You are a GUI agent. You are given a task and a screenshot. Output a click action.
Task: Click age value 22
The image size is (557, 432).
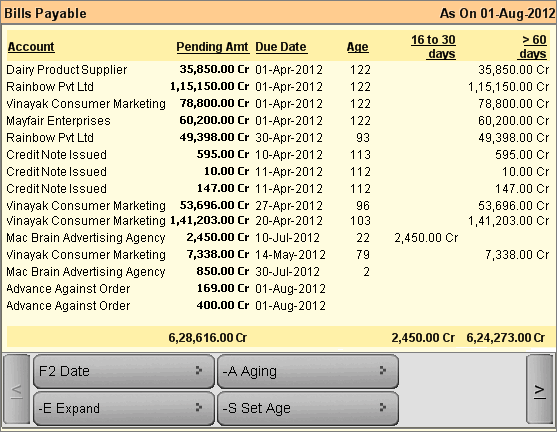click(x=363, y=238)
